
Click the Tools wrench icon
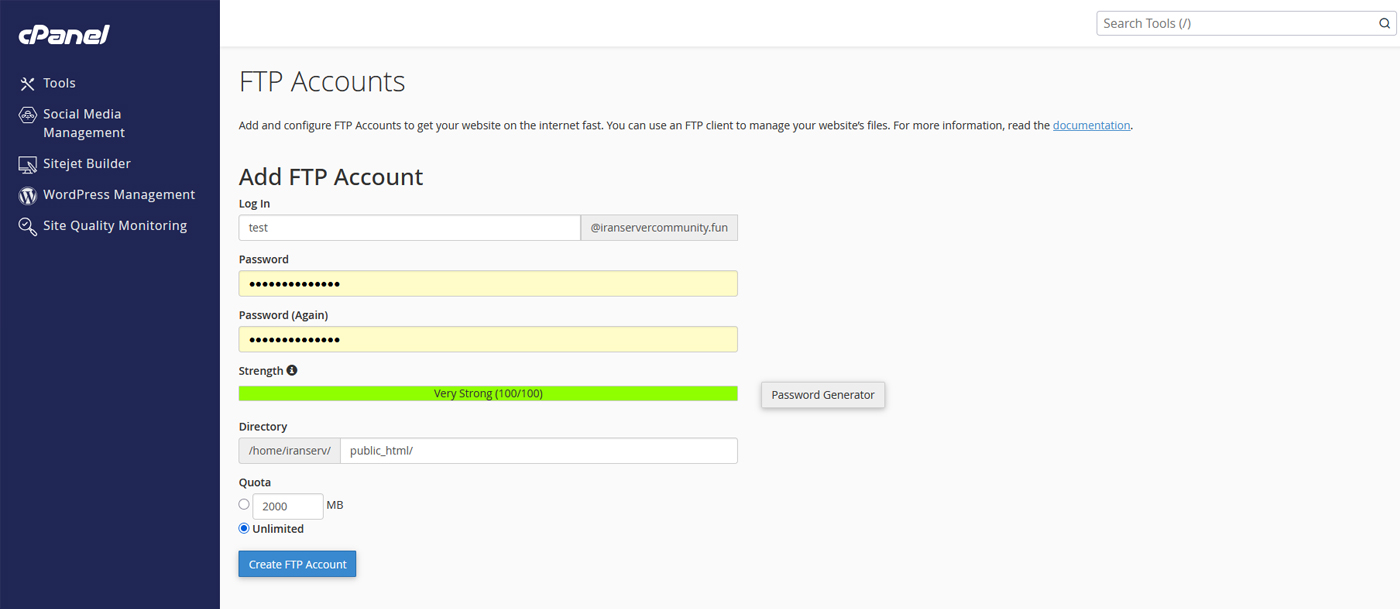tap(27, 84)
